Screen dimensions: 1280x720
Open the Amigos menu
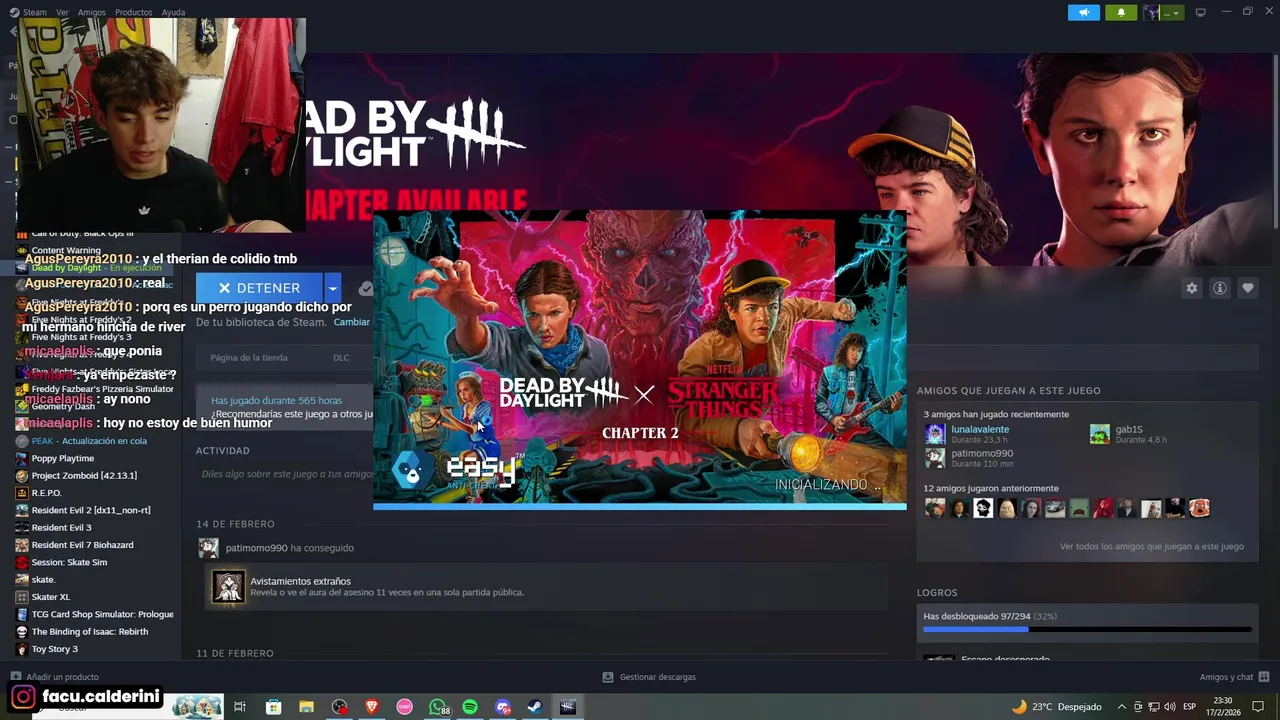91,12
